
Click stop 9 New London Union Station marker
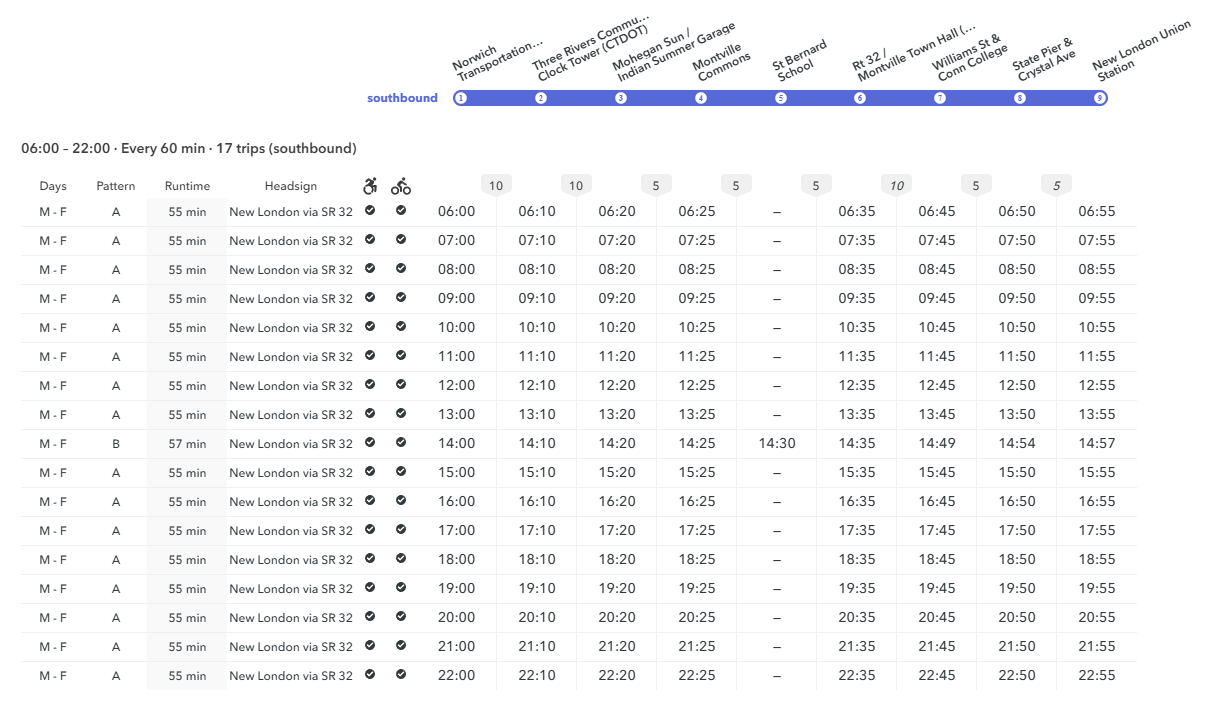click(x=1100, y=98)
